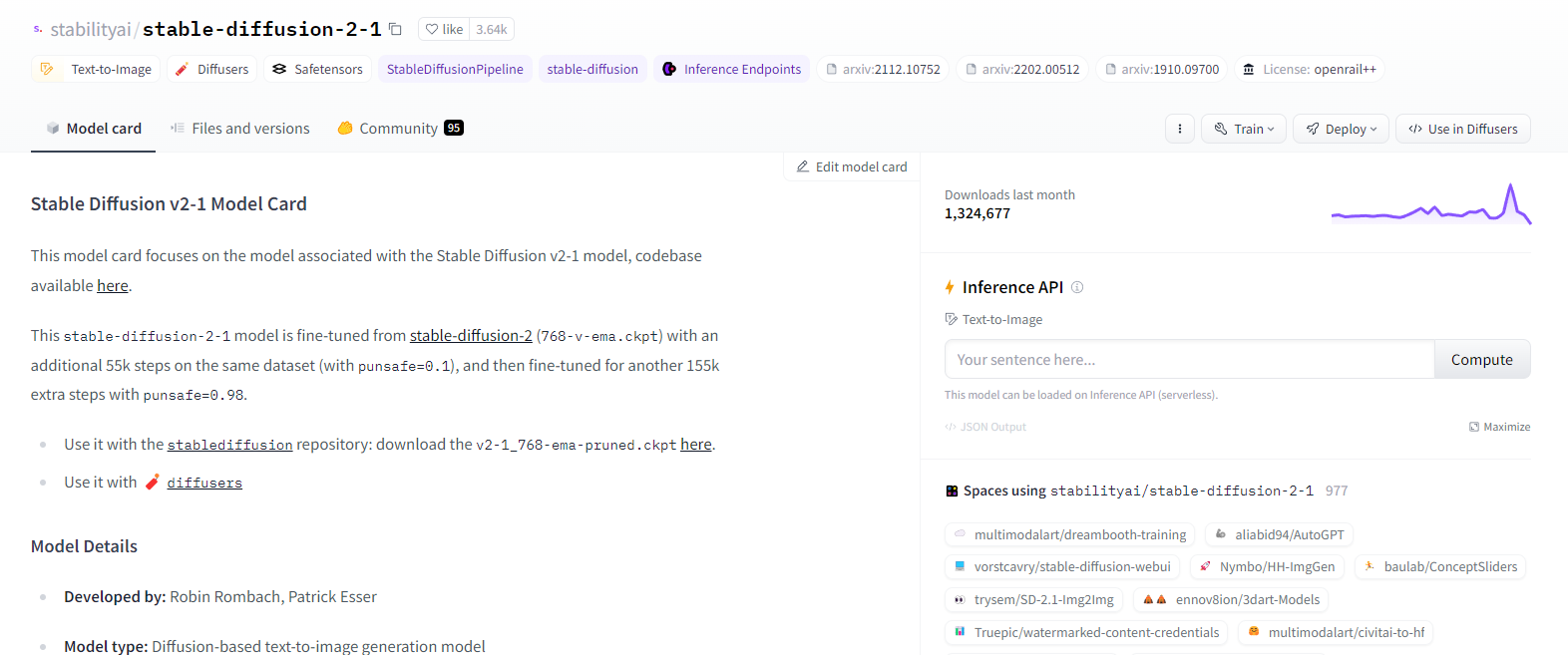This screenshot has width=1568, height=655.
Task: Open the 3.64k likes count
Action: [x=492, y=29]
